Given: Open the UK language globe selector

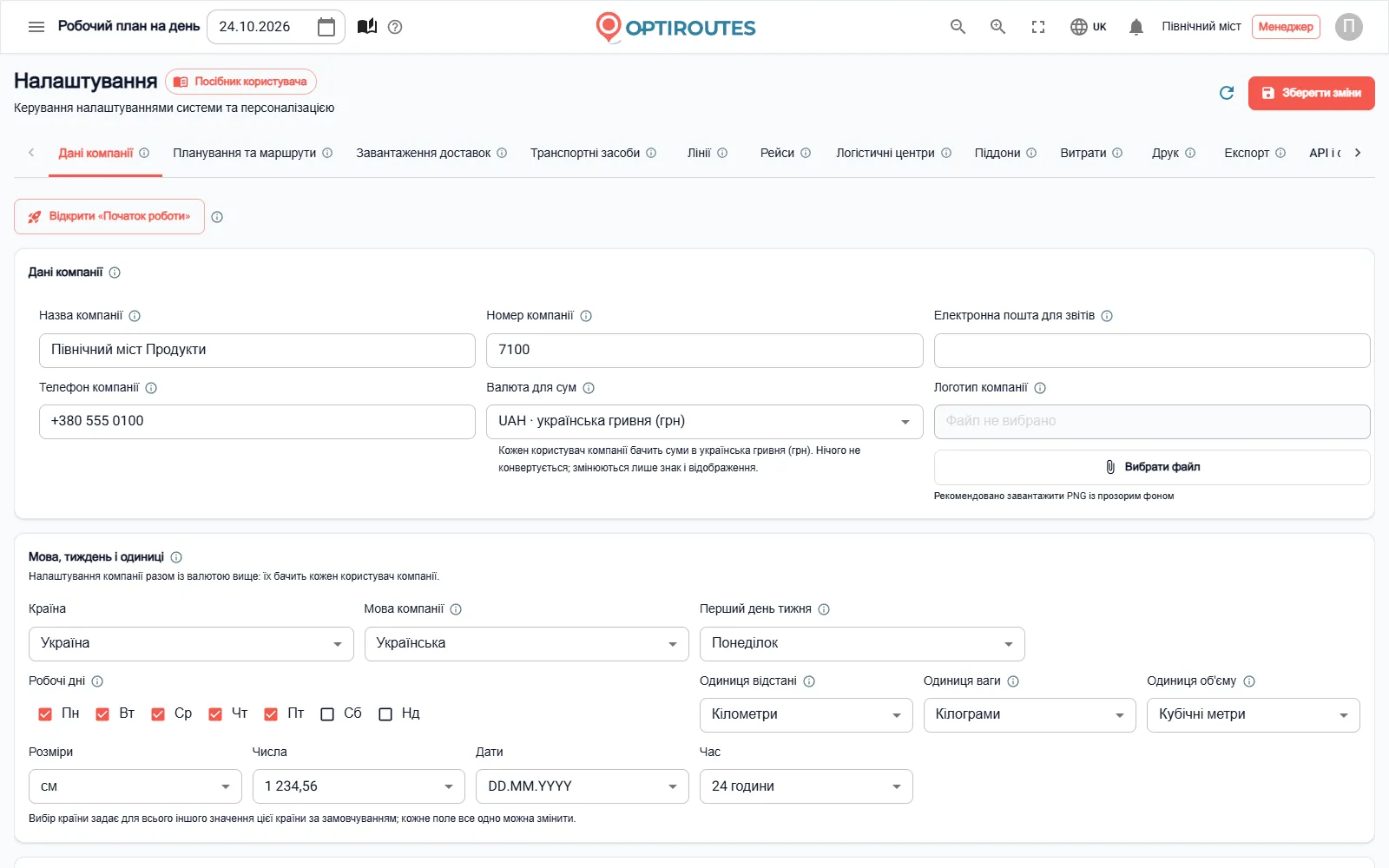Looking at the screenshot, I should [1088, 27].
